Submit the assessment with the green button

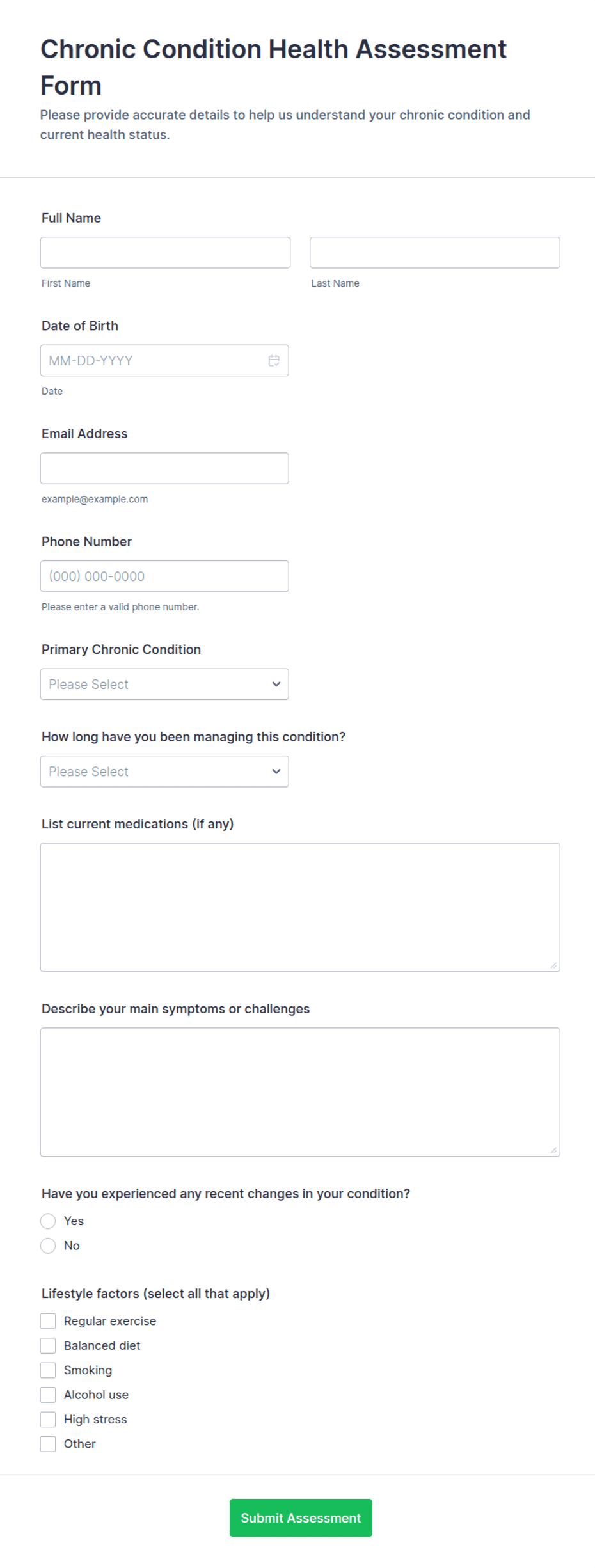click(301, 1518)
